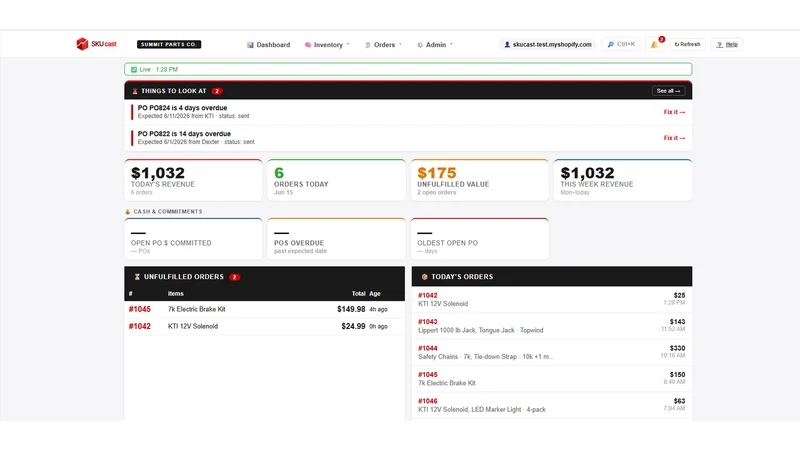Go to the Dashboard menu item
Viewport: 800px width, 450px height.
(x=268, y=45)
